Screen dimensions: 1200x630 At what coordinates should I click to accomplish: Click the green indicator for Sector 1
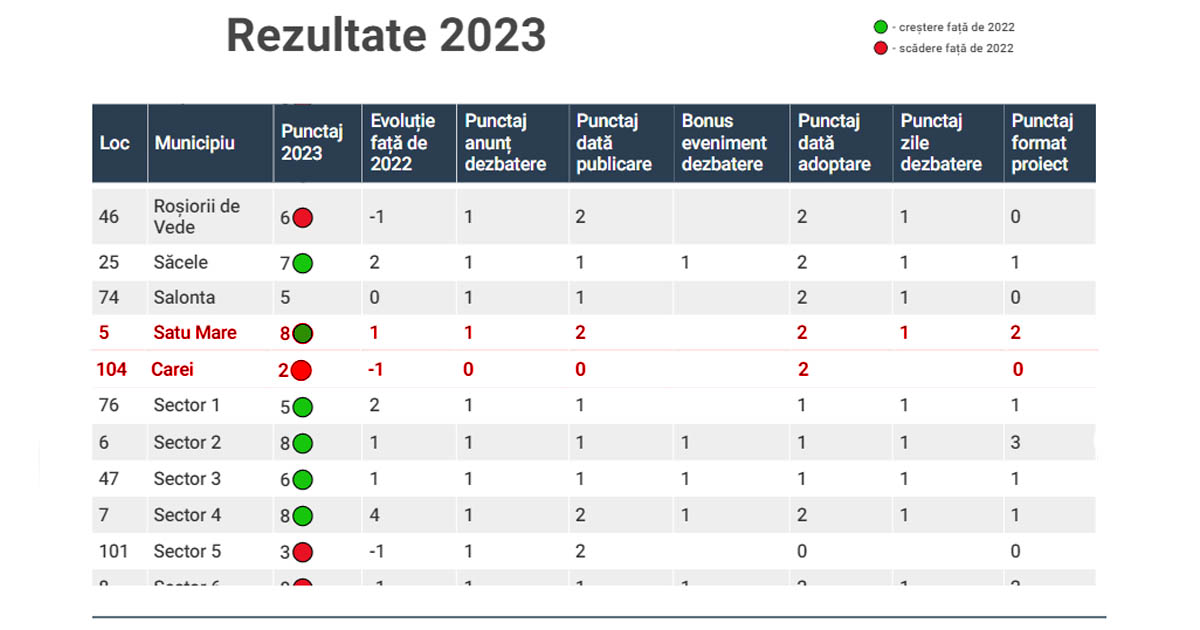pos(302,407)
